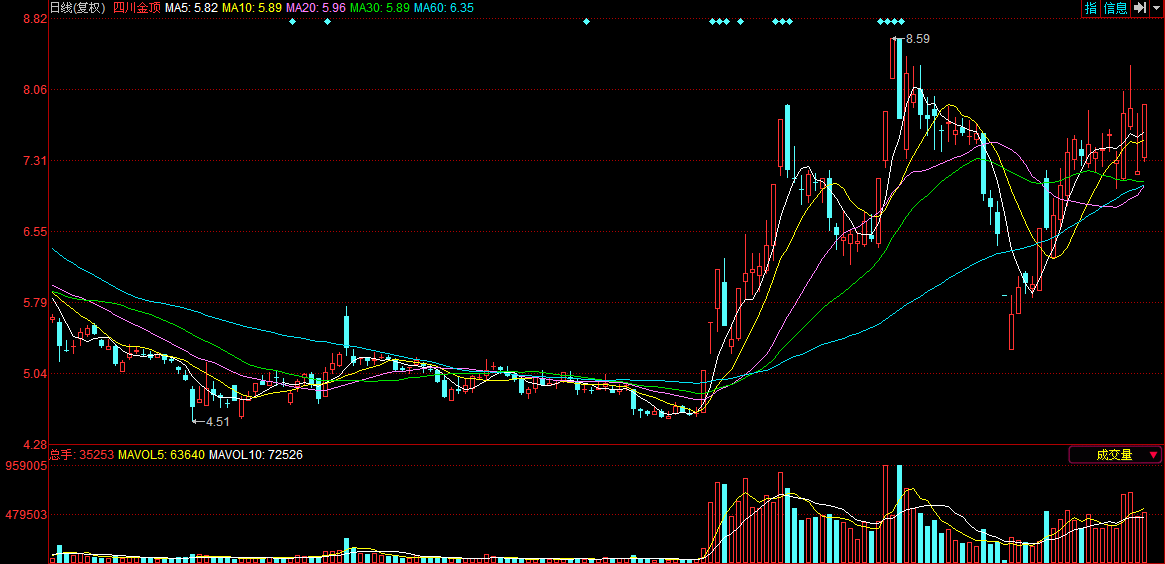
Task: Open the 成交量 indicator dropdown
Action: [1114, 455]
